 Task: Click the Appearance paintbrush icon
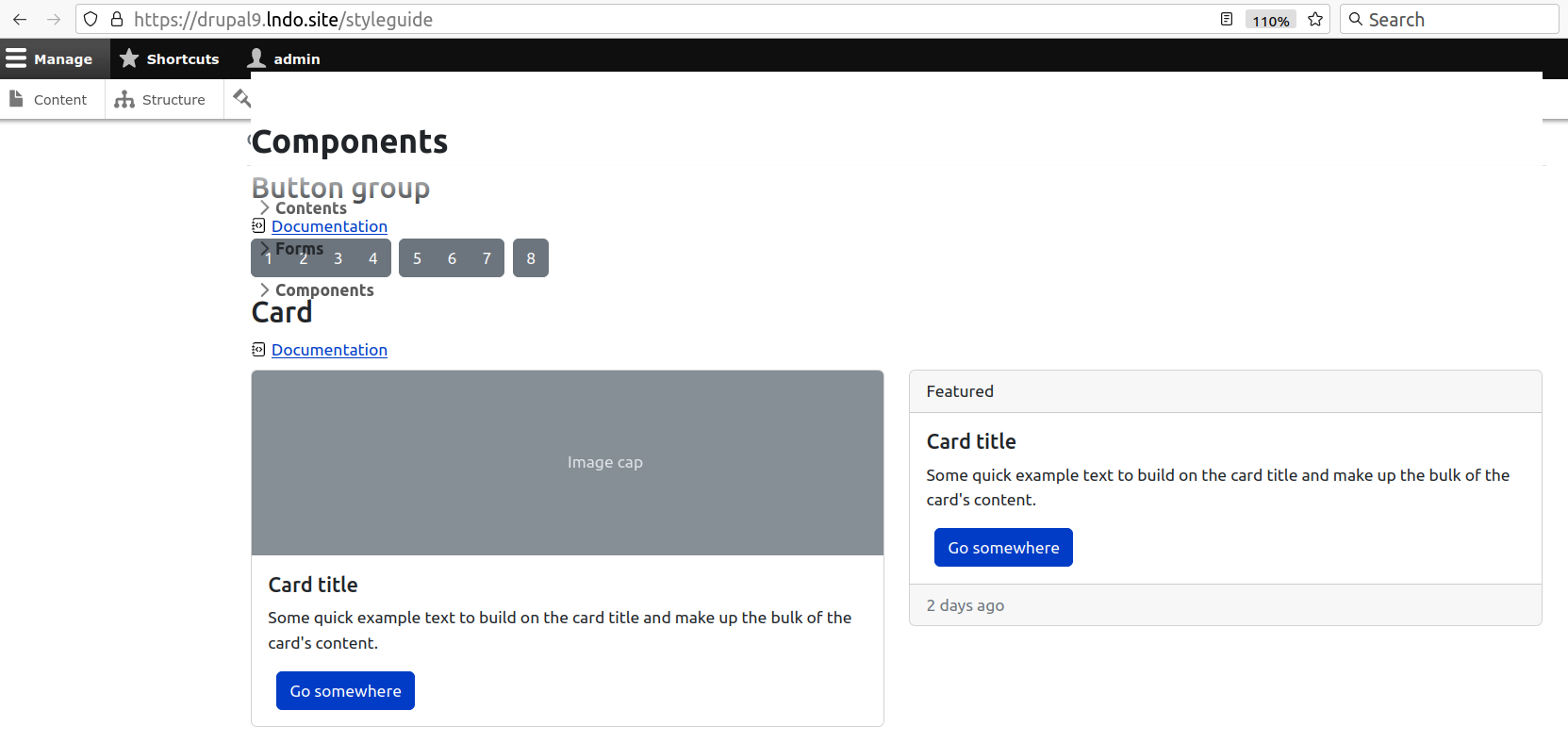[242, 97]
